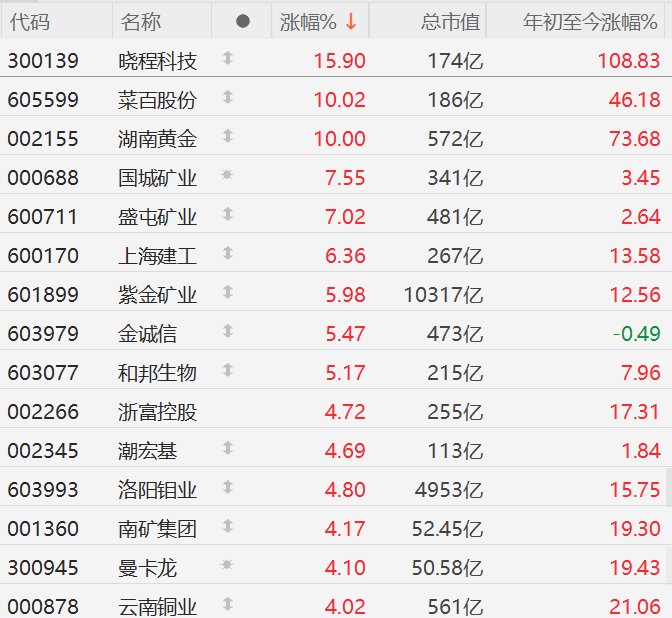Click stock code 600711
The image size is (672, 618).
click(42, 217)
